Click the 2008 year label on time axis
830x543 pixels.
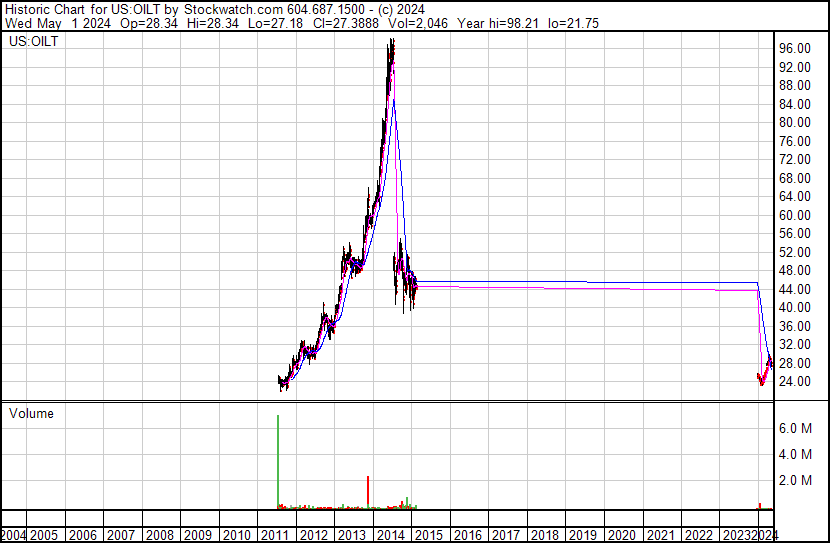[x=160, y=536]
